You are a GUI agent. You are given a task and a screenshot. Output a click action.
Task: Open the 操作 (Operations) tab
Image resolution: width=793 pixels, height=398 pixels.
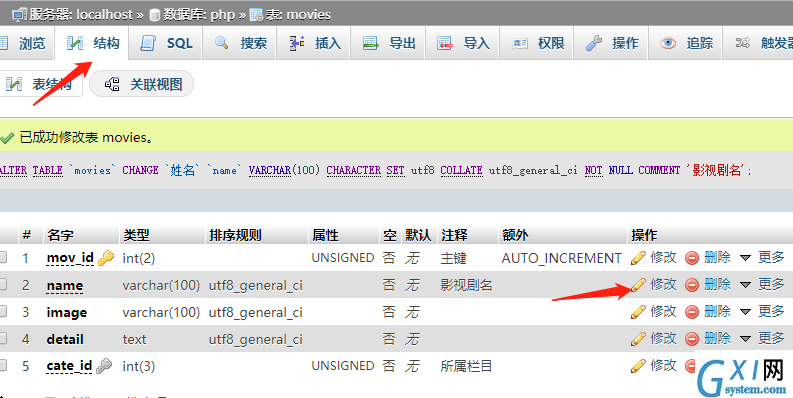[x=611, y=43]
